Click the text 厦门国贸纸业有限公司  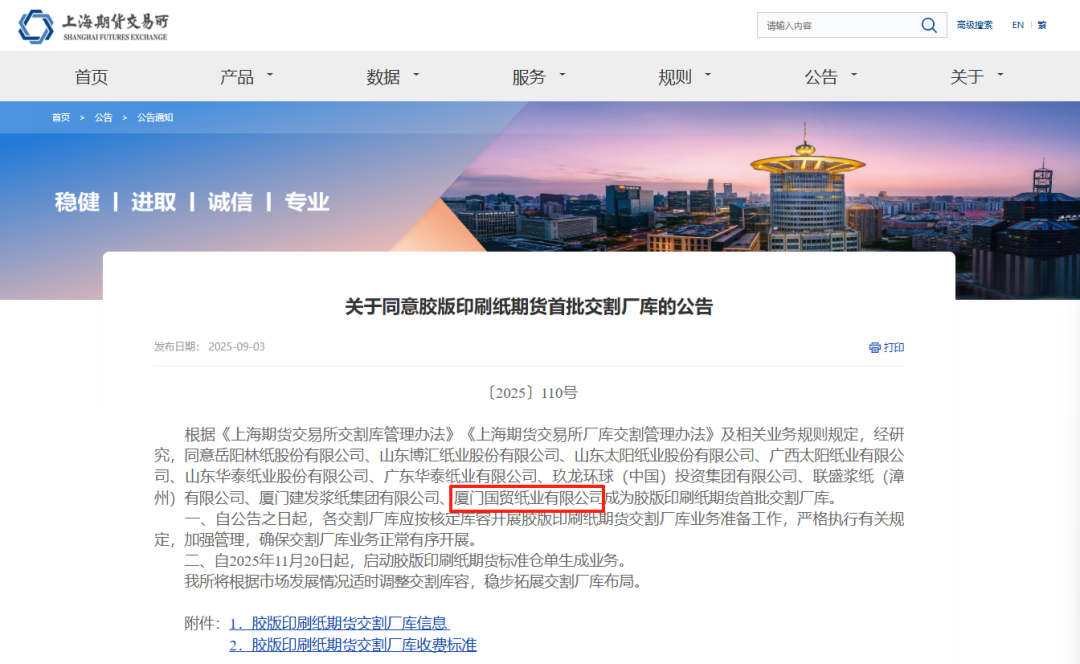coord(528,497)
